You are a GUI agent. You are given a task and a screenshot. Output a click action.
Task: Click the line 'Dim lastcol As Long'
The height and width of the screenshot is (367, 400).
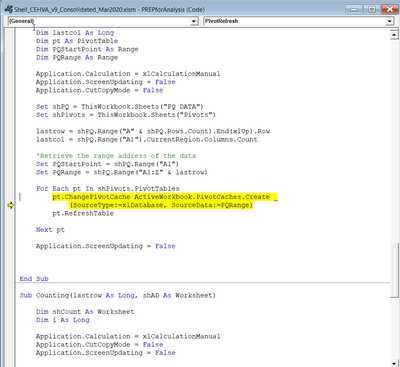pyautogui.click(x=75, y=33)
